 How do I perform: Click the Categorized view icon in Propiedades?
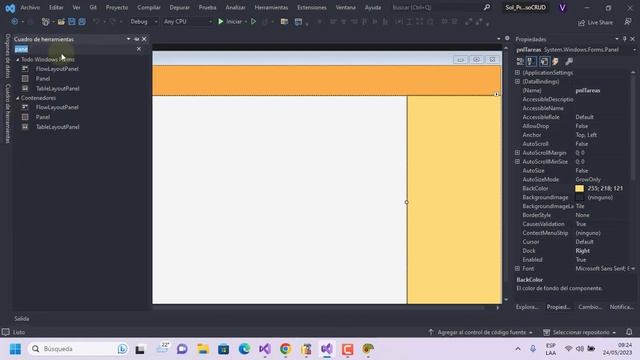(520, 61)
